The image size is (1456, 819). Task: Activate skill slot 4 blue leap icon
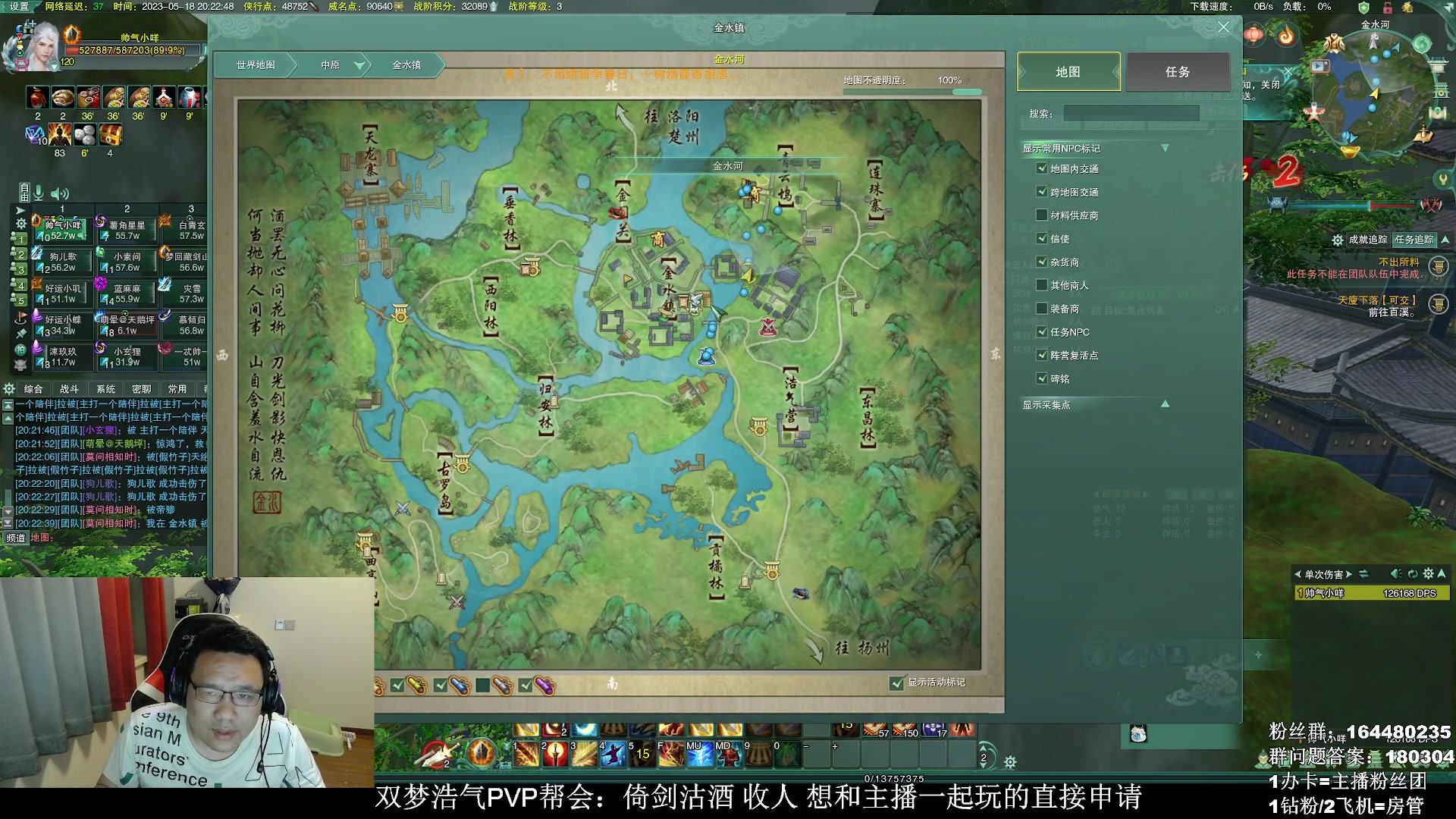(613, 754)
